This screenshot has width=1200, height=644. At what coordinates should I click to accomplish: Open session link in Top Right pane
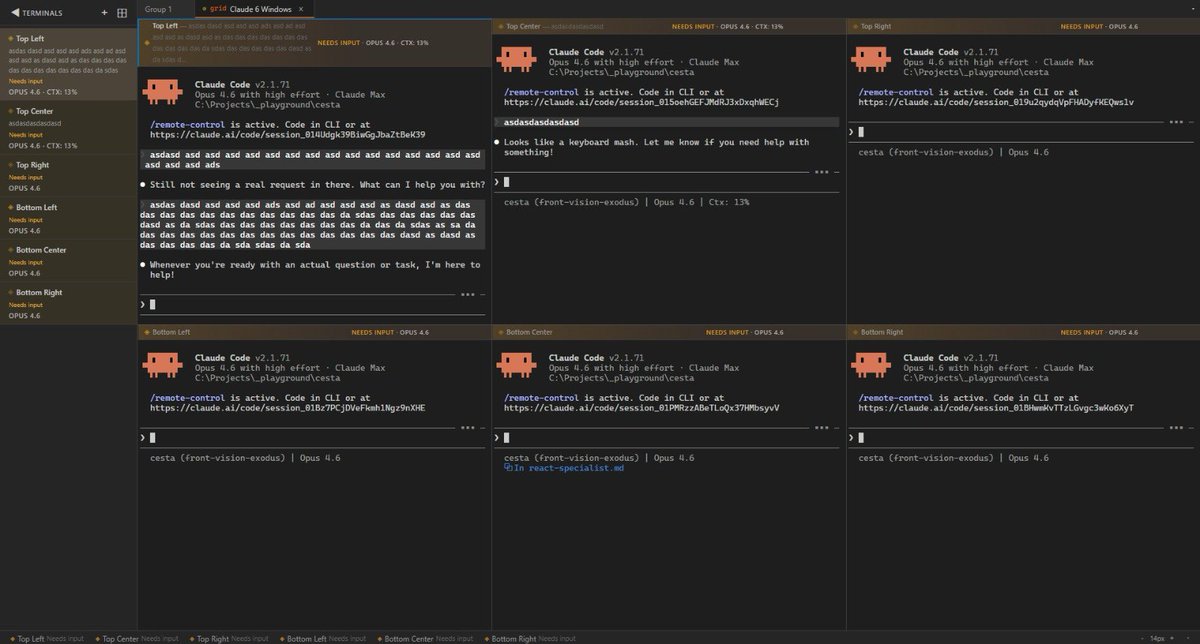[x=996, y=102]
